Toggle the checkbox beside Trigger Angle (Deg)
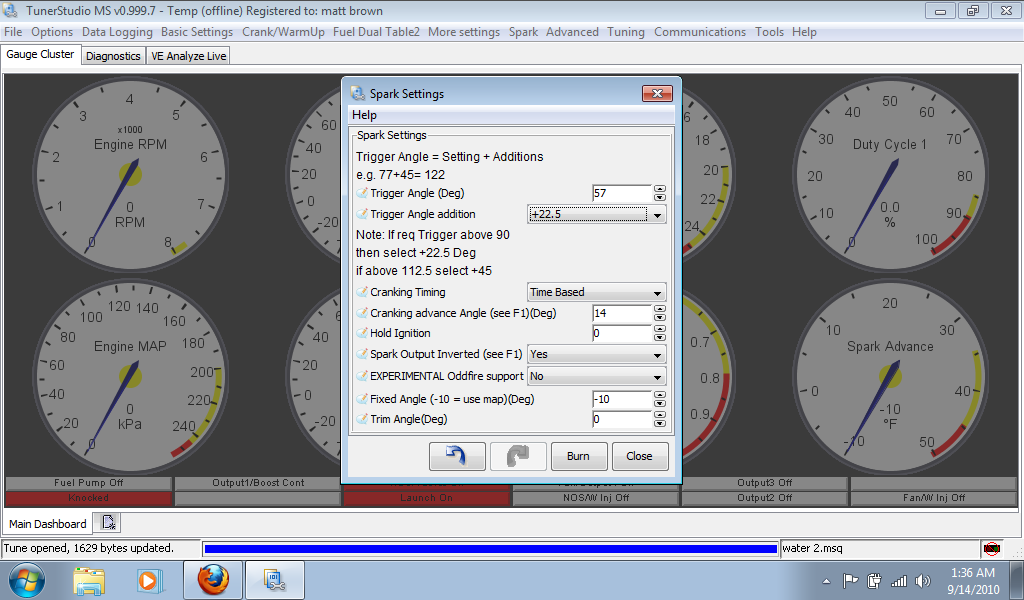This screenshot has width=1024, height=600. pos(362,193)
